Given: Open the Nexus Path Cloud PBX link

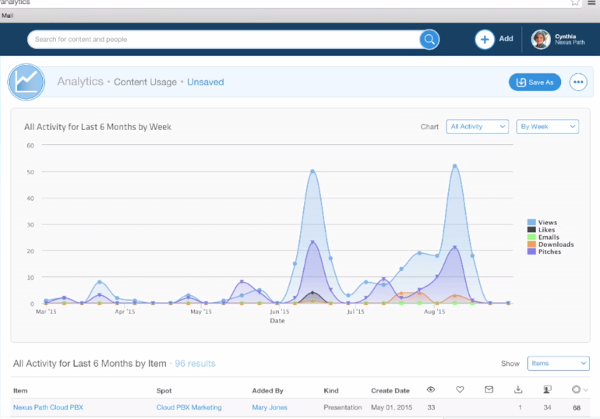Looking at the screenshot, I should 48,407.
